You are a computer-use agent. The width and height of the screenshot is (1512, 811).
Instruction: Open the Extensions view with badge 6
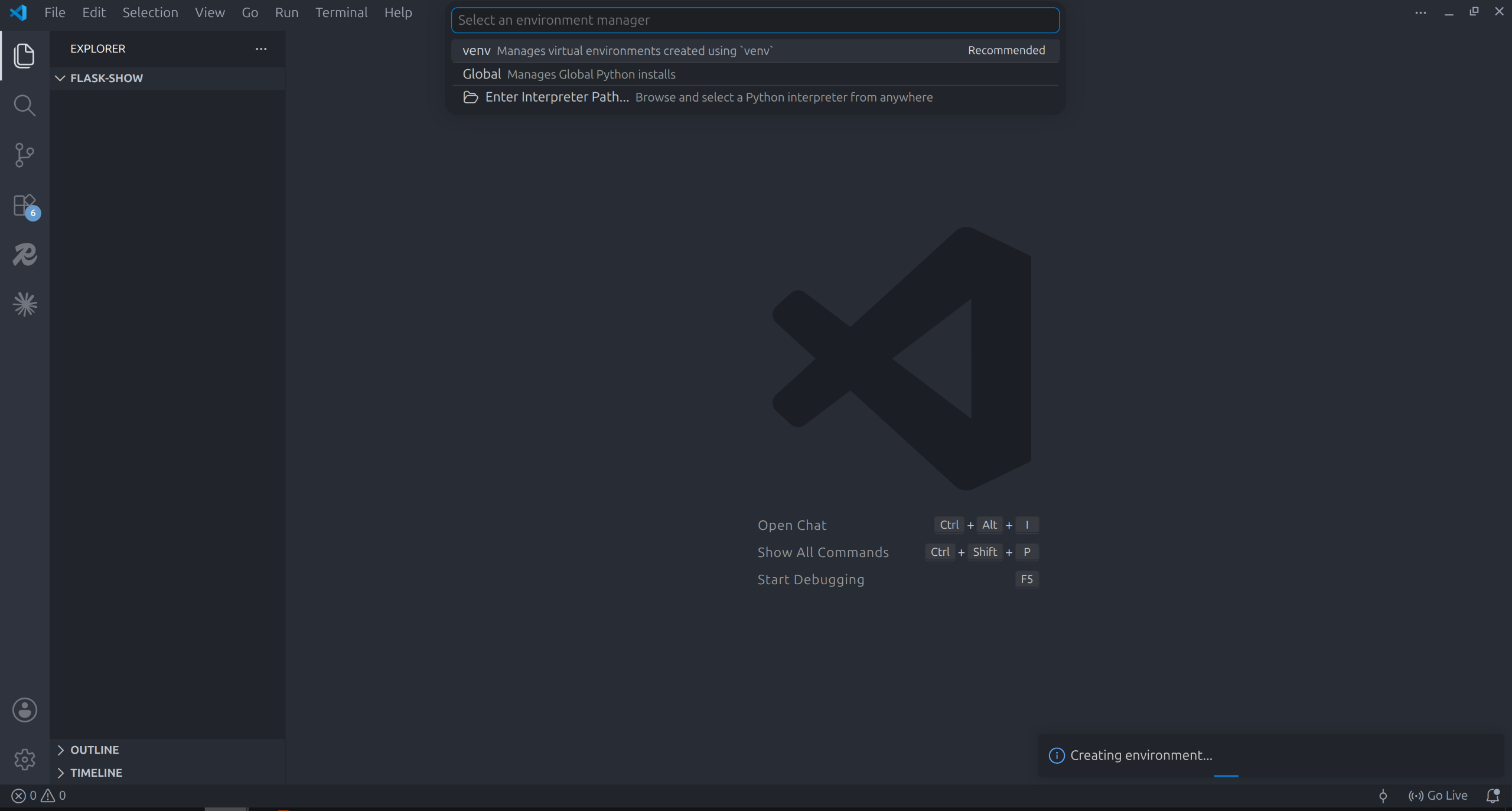click(x=25, y=206)
